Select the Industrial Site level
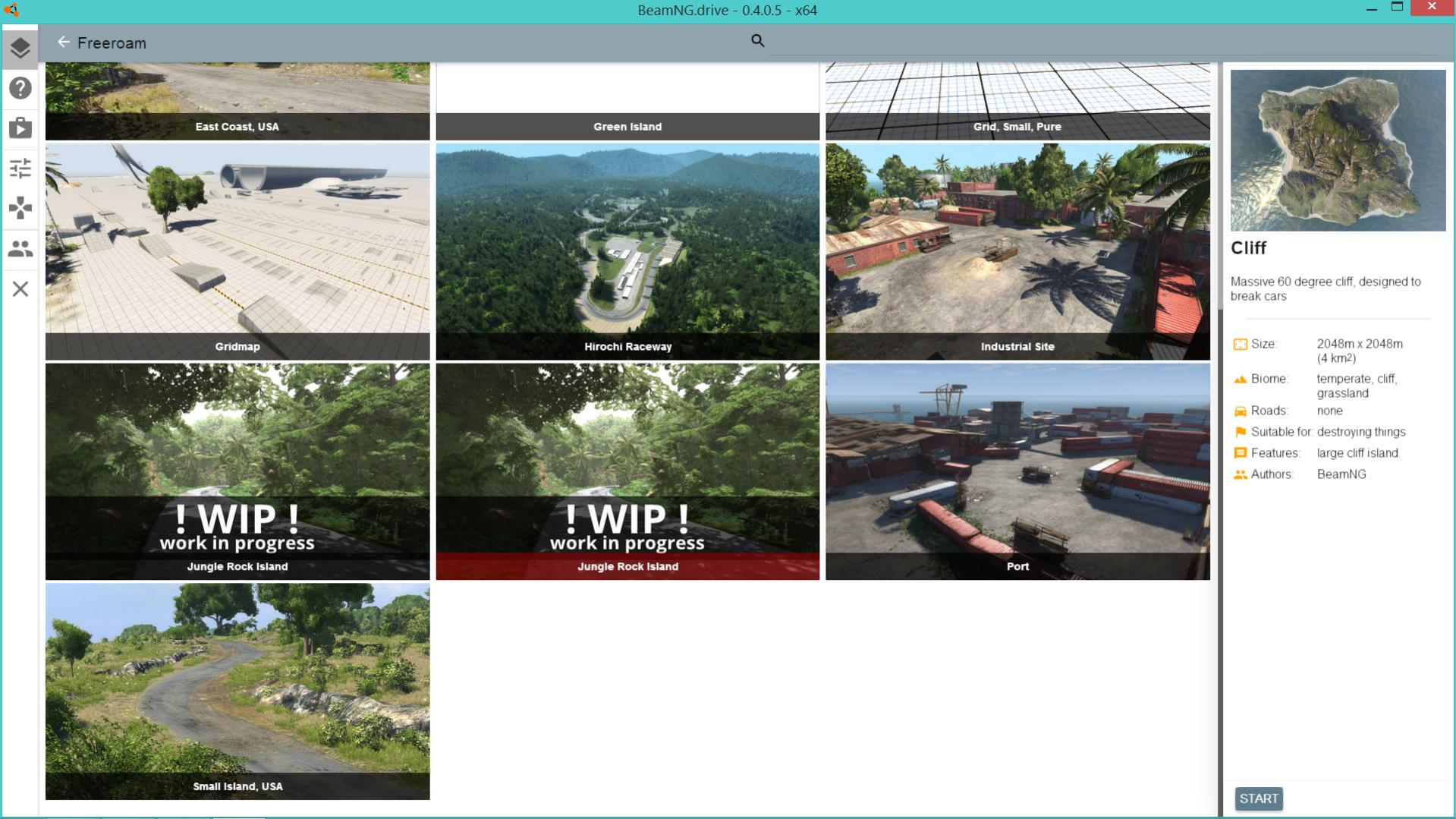 point(1017,251)
